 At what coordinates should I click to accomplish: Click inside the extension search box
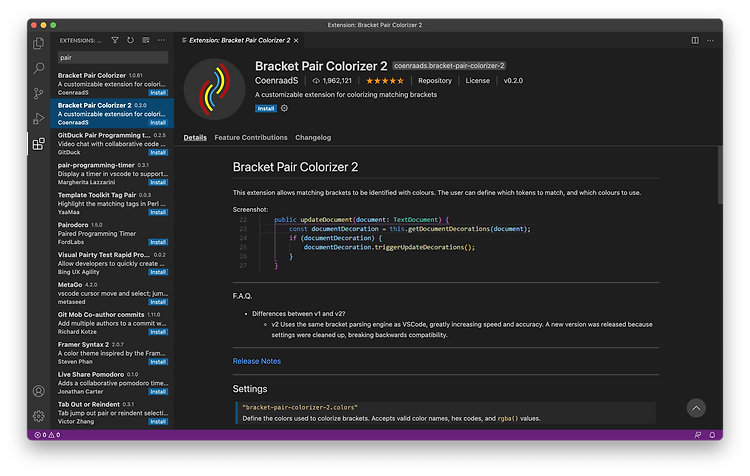tap(113, 57)
